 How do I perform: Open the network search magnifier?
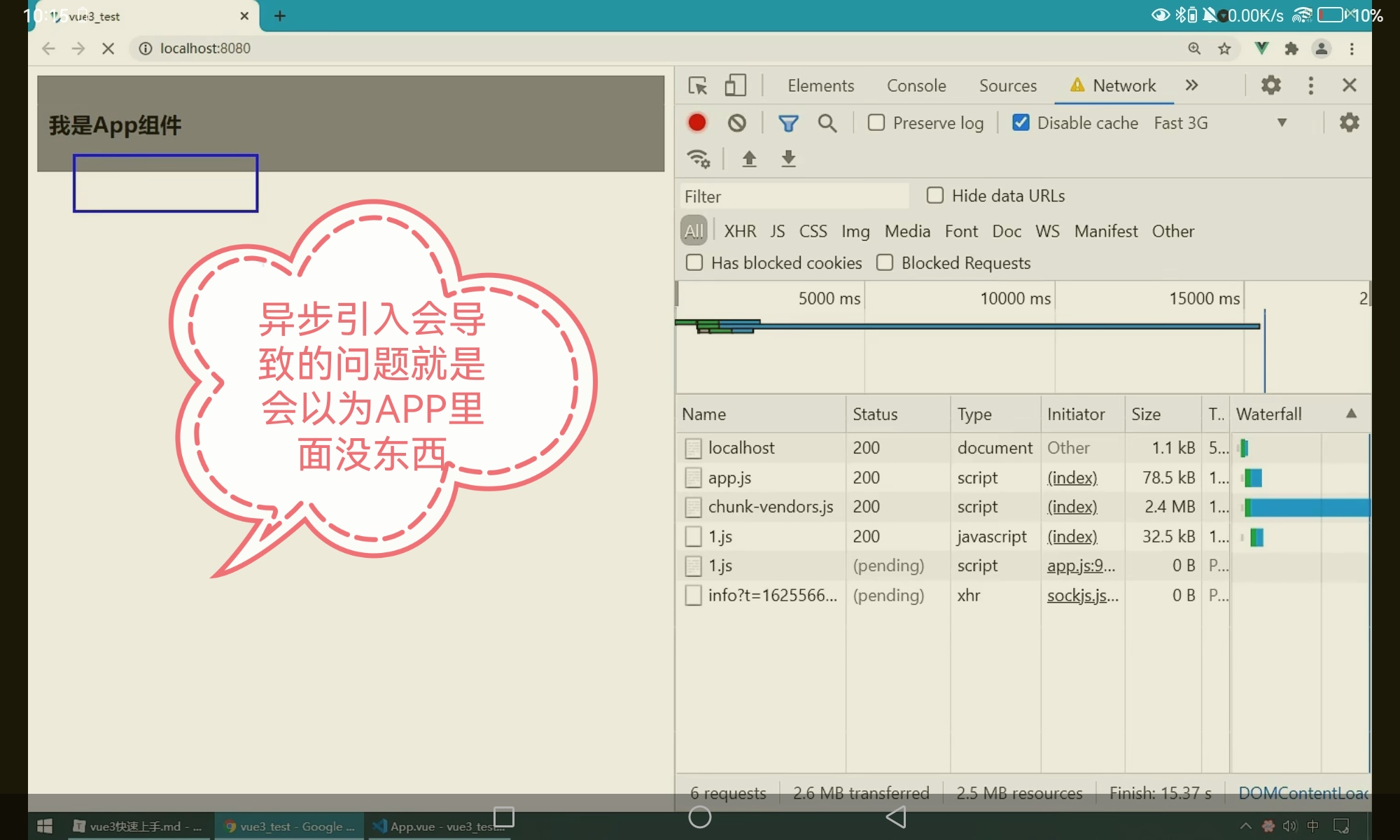coord(827,123)
